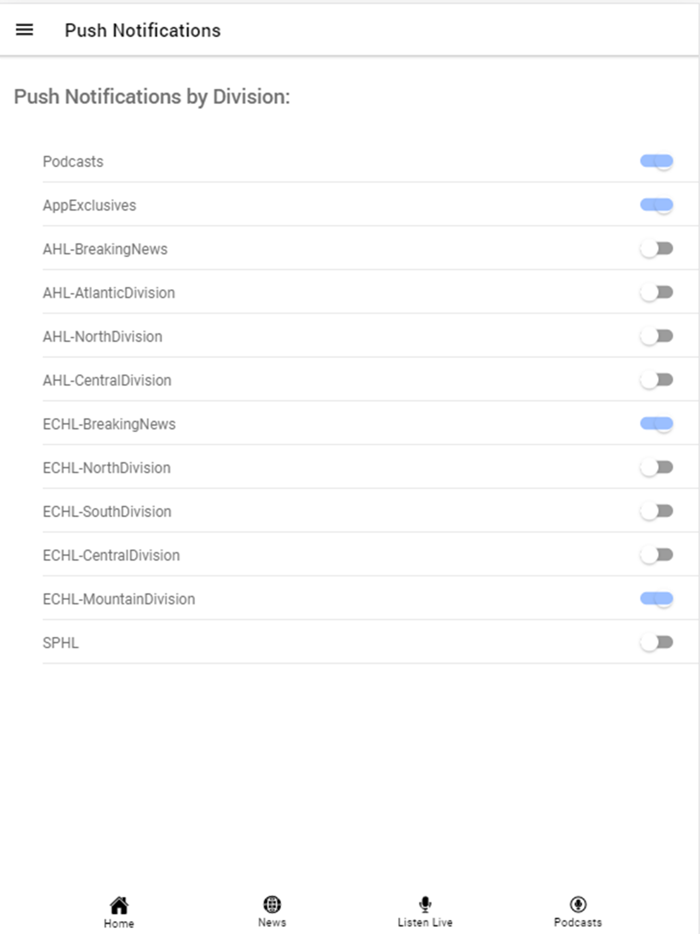Open the Listen Live tab label
This screenshot has width=700, height=934.
point(425,922)
